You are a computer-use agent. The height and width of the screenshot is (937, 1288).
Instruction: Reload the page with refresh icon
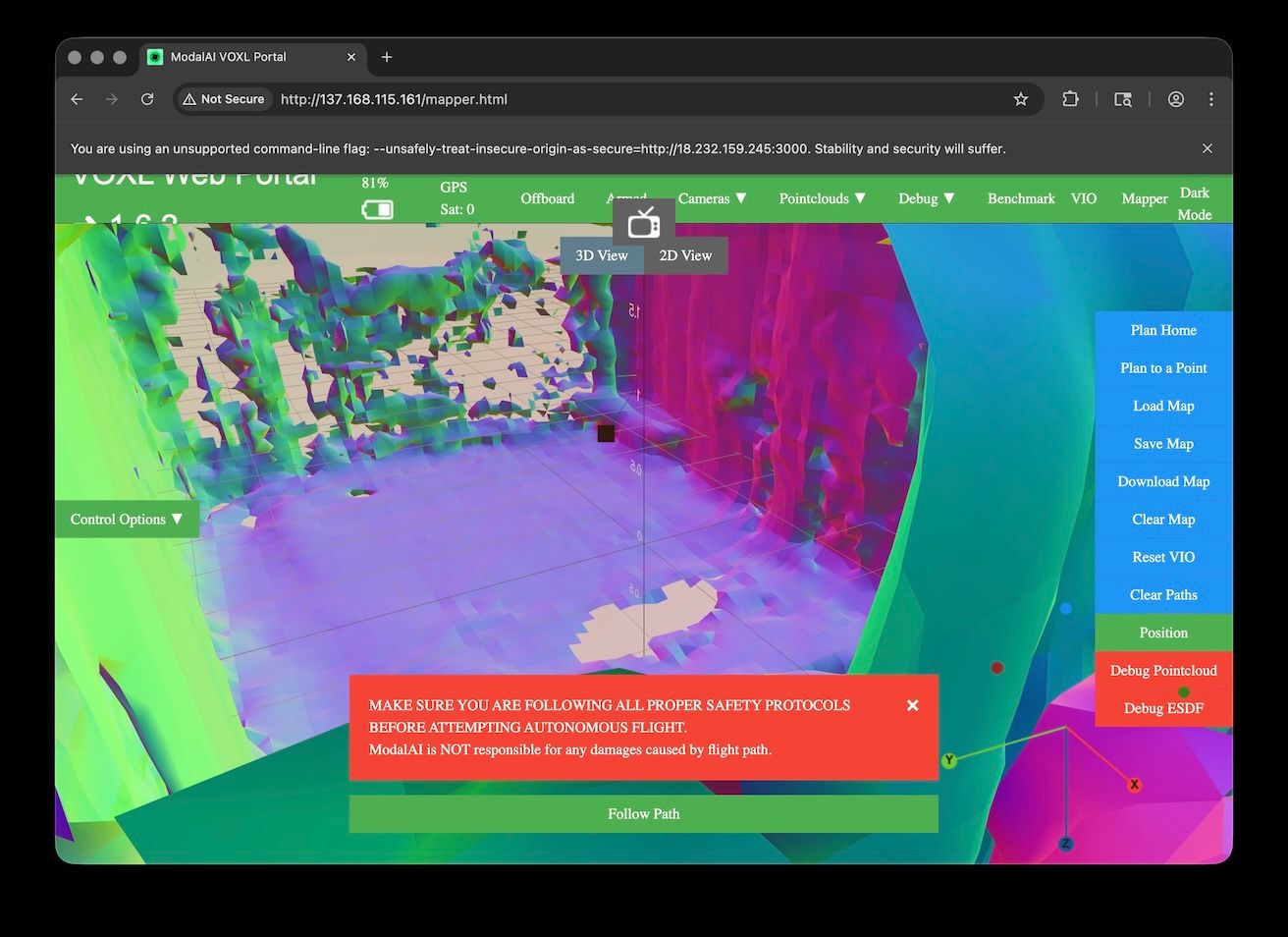[x=147, y=99]
